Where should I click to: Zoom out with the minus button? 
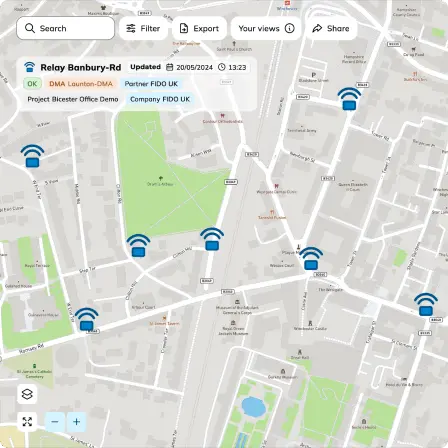55,422
